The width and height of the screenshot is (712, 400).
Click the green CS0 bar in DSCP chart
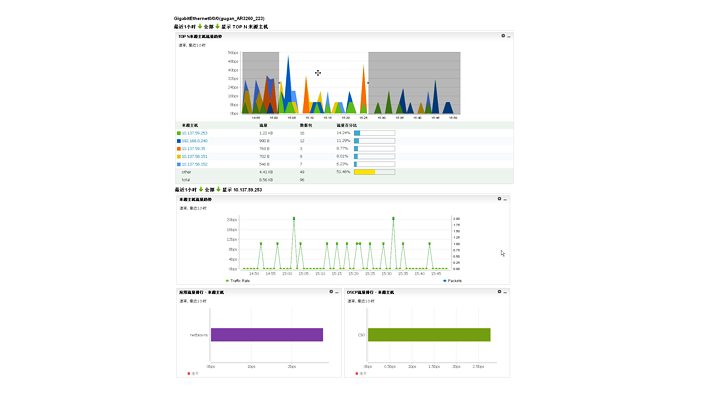(x=429, y=335)
